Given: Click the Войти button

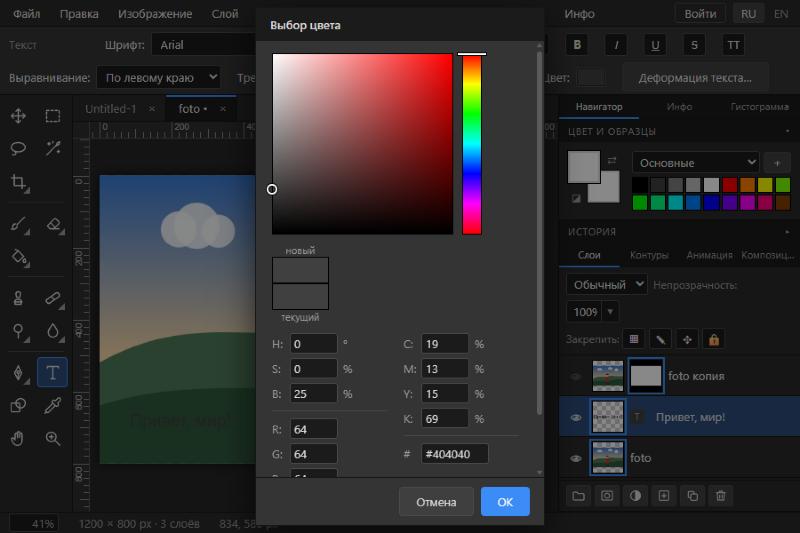Looking at the screenshot, I should 700,14.
